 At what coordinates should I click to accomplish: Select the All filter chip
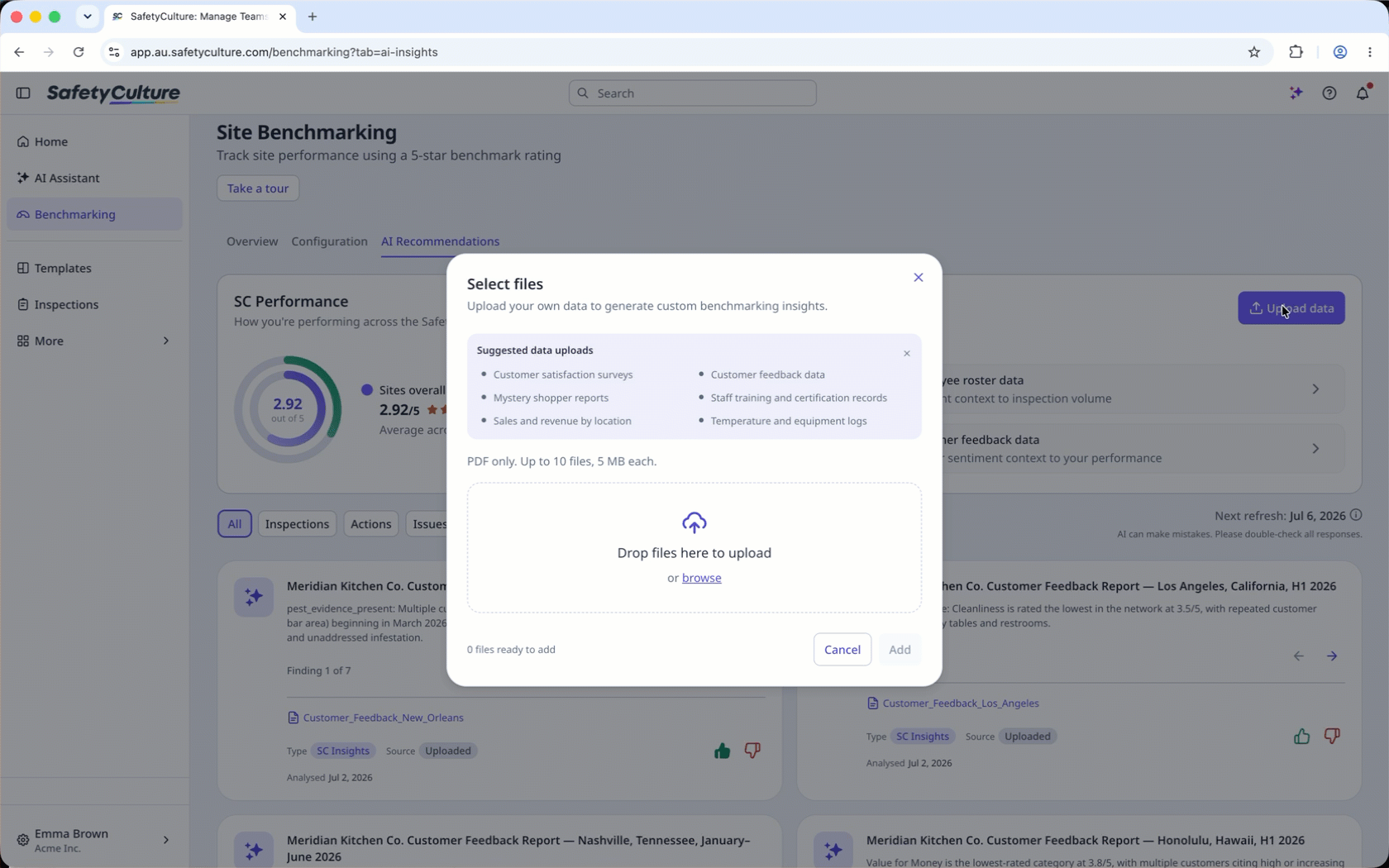coord(235,524)
